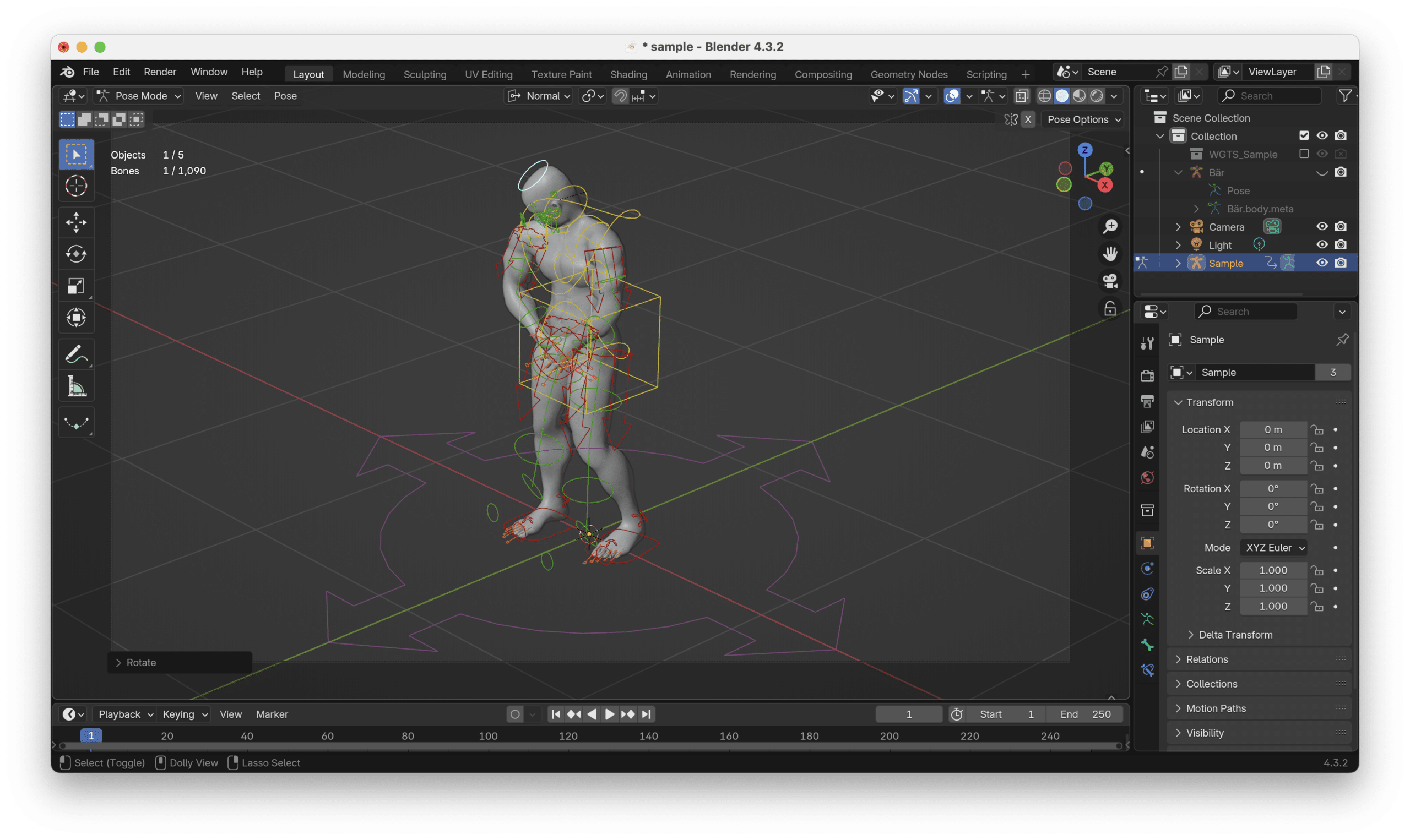Click the Scale X value field
This screenshot has height=840, width=1410.
coord(1273,571)
